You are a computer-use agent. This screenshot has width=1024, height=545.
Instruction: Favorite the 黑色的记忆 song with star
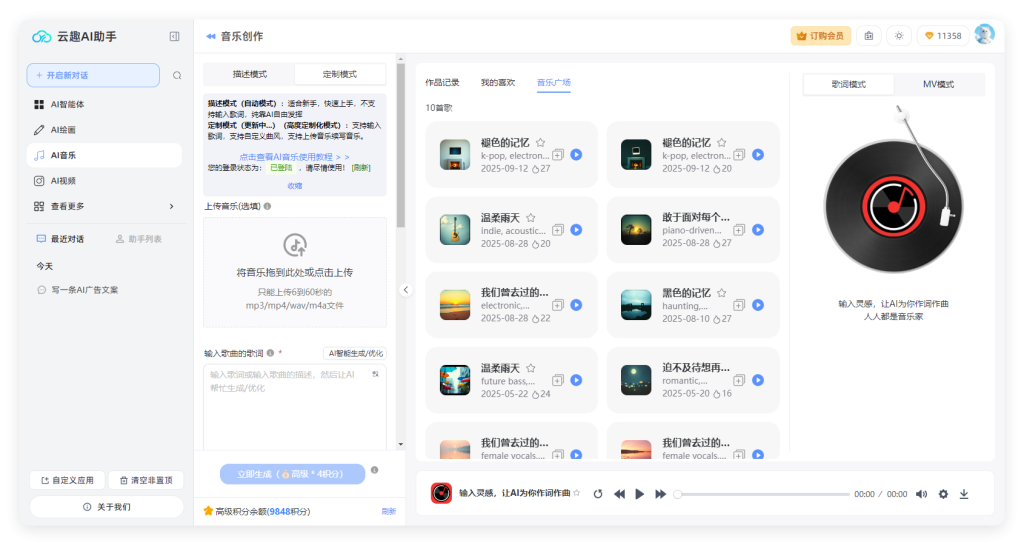tap(721, 293)
